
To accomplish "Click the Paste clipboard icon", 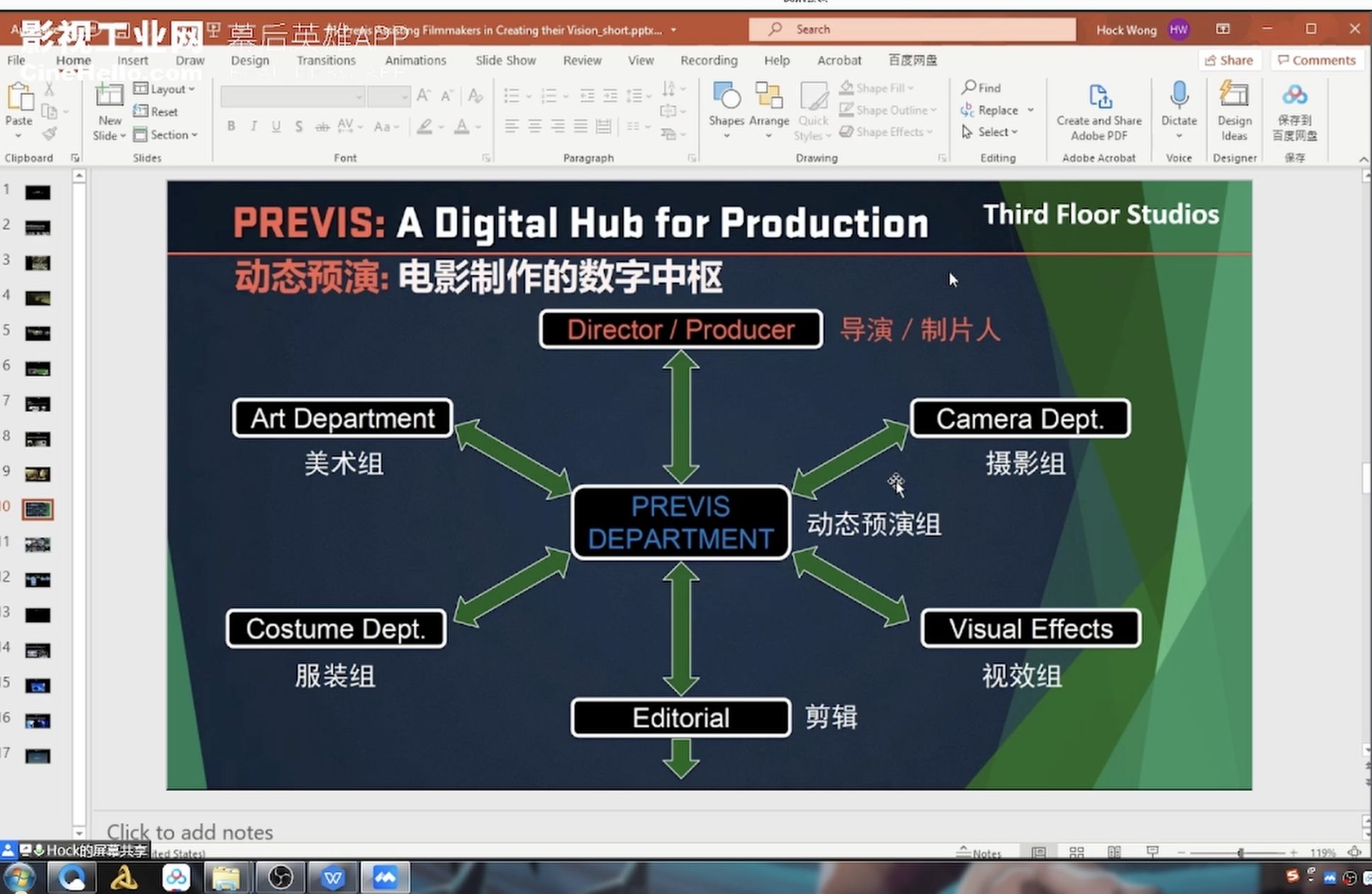I will point(19,97).
